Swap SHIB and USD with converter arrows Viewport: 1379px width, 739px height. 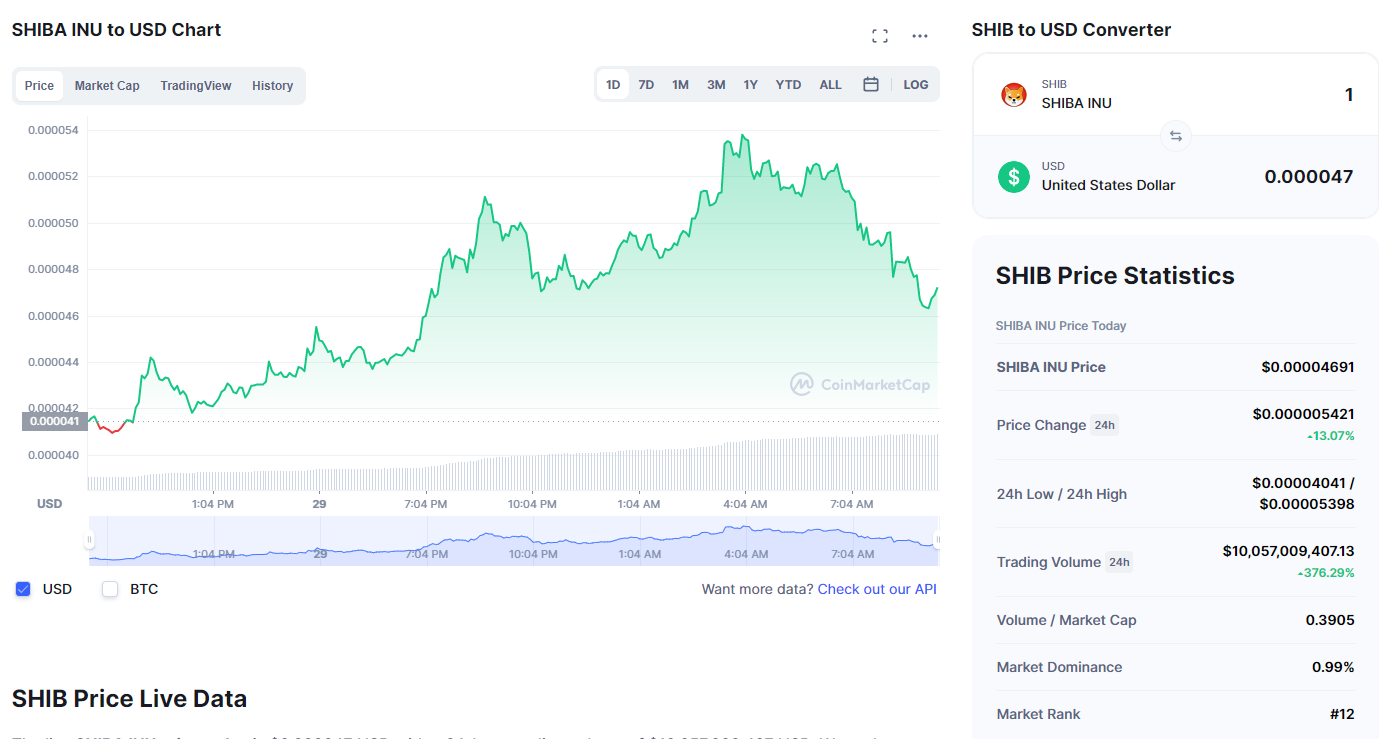pos(1176,136)
